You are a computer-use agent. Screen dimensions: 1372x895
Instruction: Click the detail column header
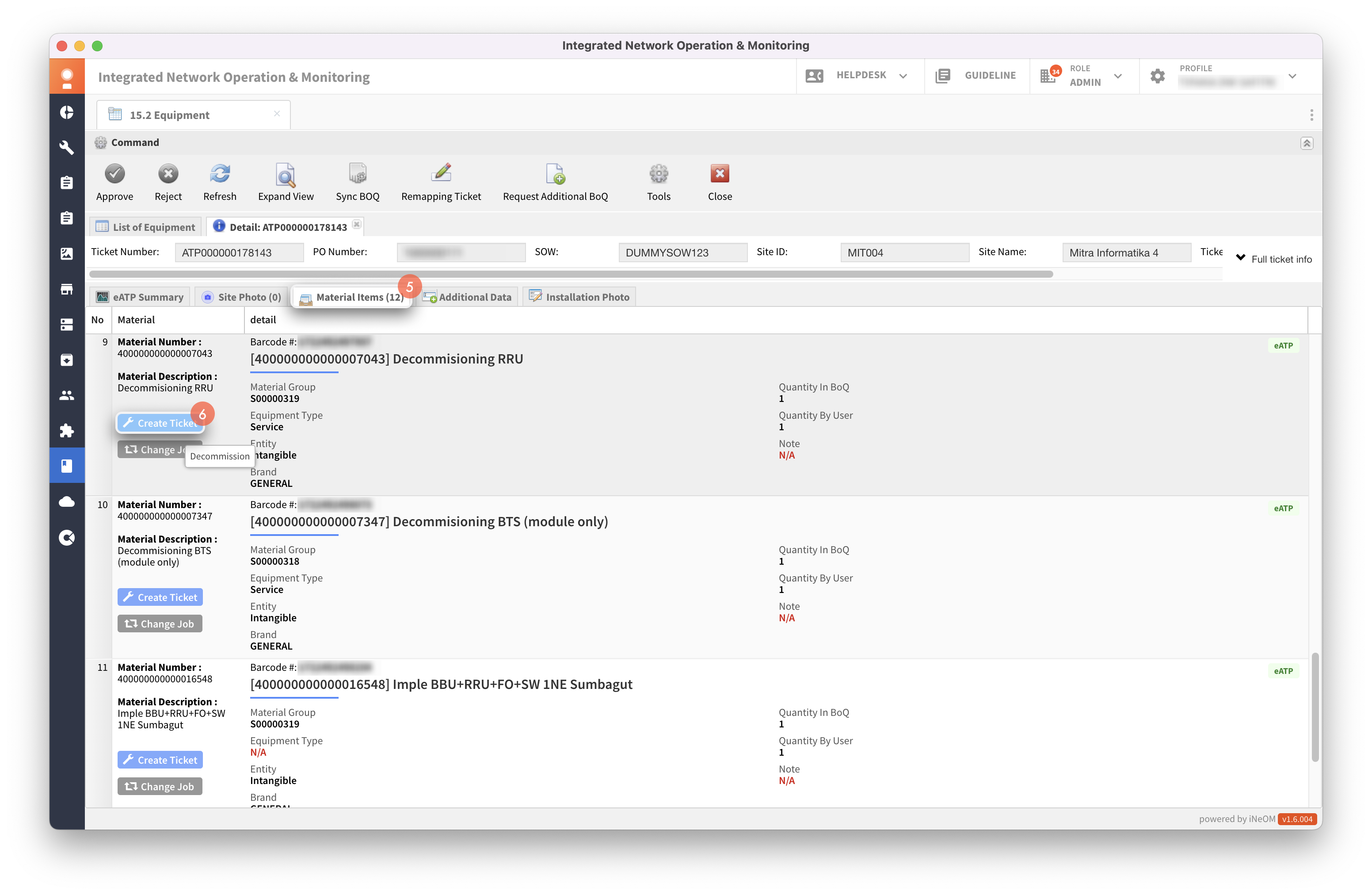(775, 319)
